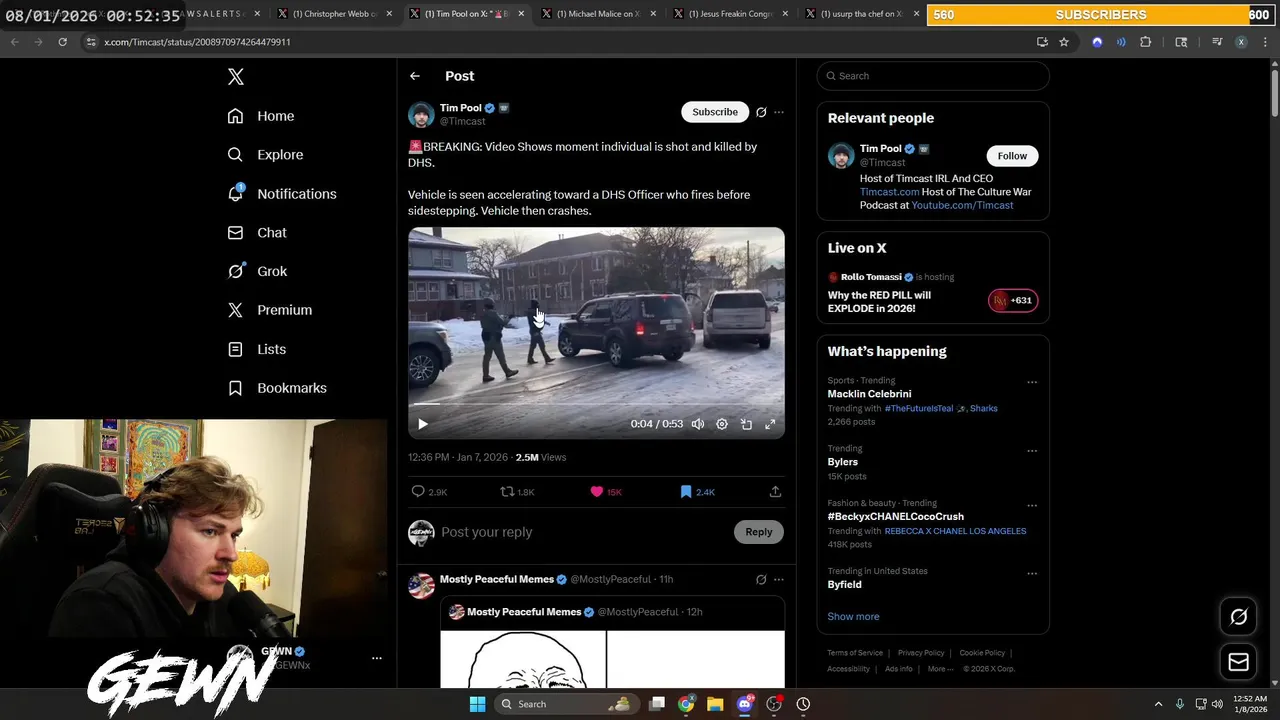Open Mostly Peaceful Memes profile name in reply
The image size is (1280, 720).
(x=497, y=579)
